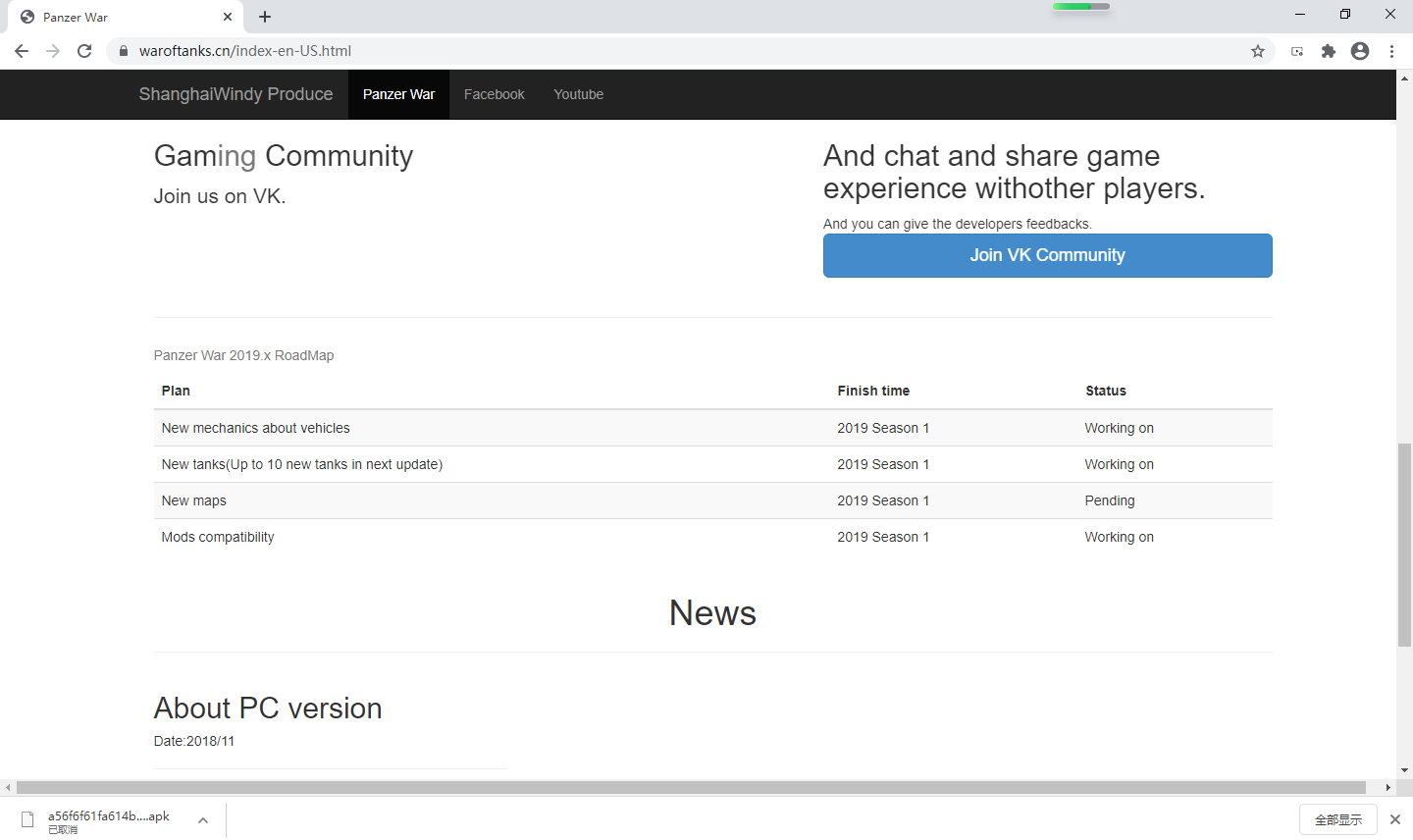Click the apk file icon in downloads bar
The image size is (1413, 840).
click(x=27, y=820)
